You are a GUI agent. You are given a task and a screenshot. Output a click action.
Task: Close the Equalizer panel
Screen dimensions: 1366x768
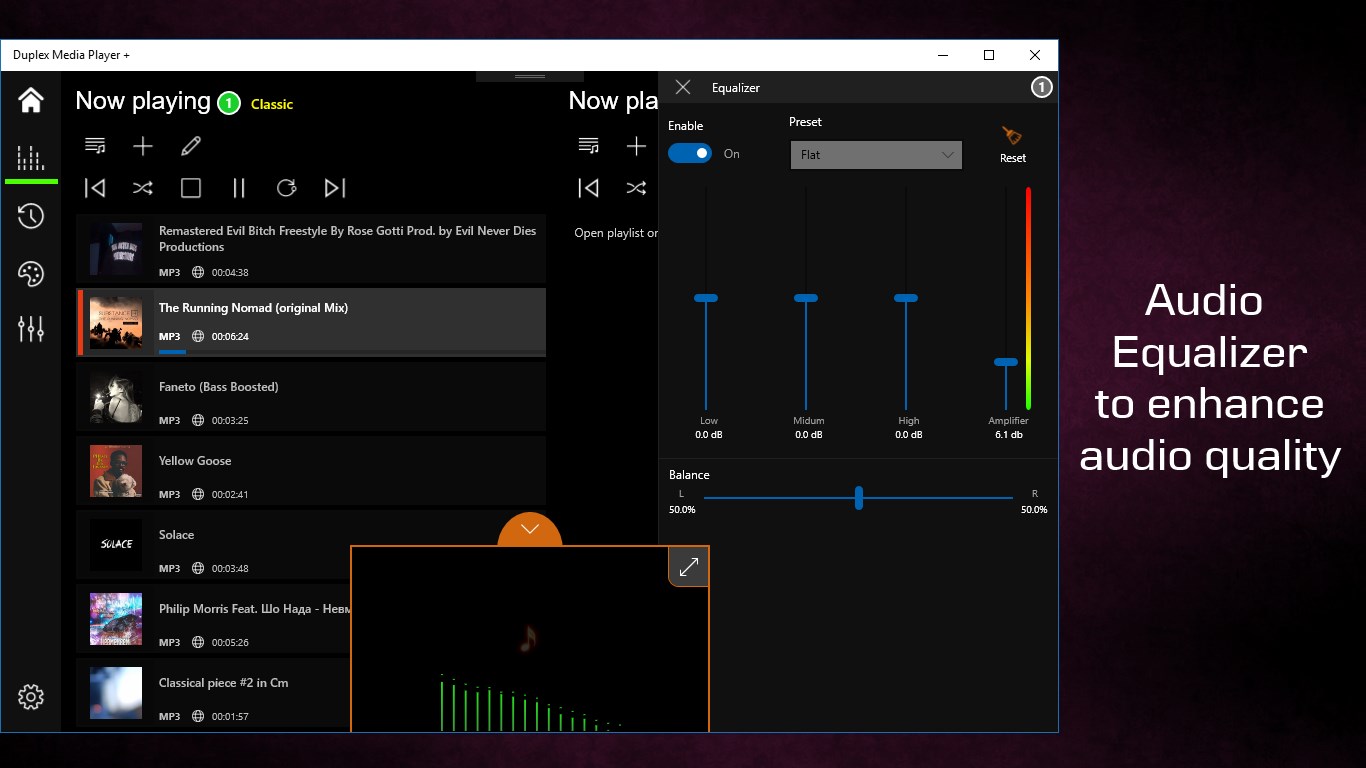click(683, 87)
